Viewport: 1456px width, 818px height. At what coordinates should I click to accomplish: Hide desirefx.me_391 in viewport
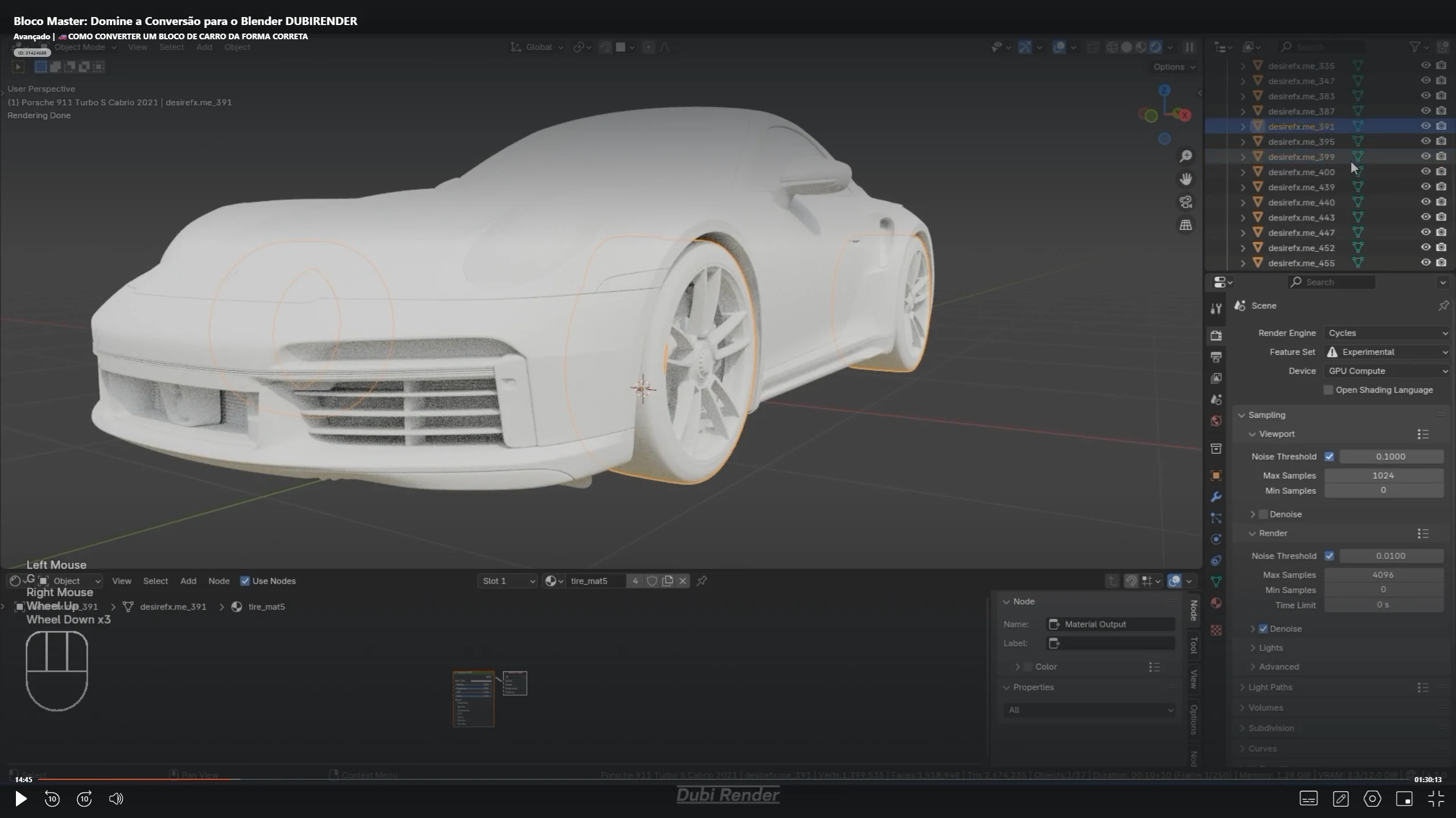coord(1425,126)
